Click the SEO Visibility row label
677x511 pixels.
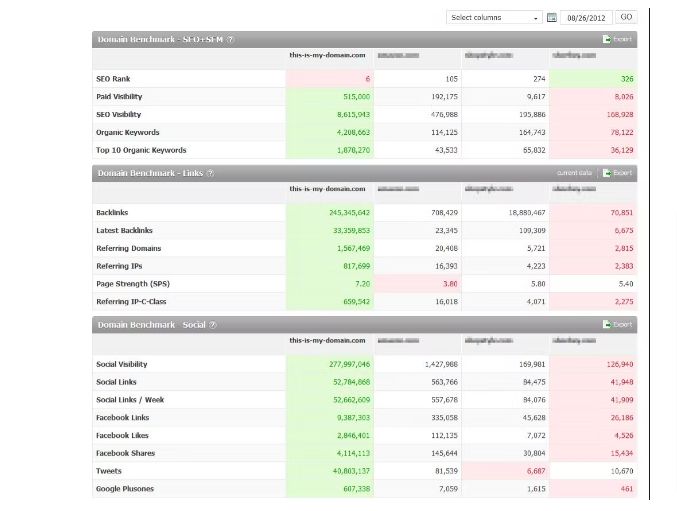click(x=119, y=115)
